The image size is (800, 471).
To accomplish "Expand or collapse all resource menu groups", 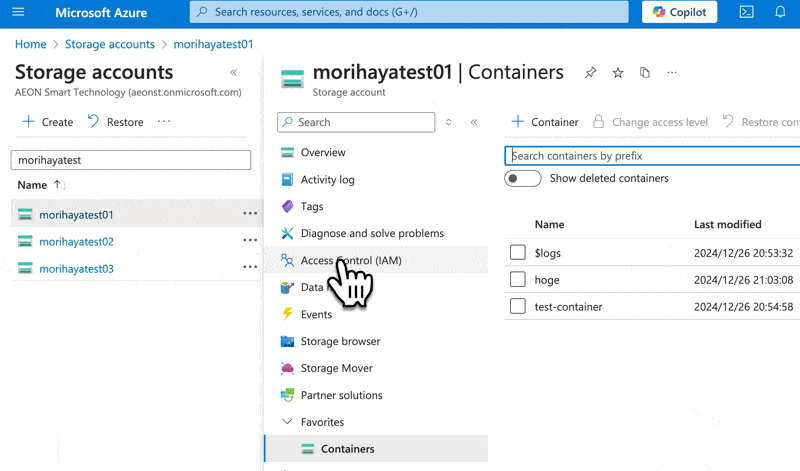I will (448, 122).
